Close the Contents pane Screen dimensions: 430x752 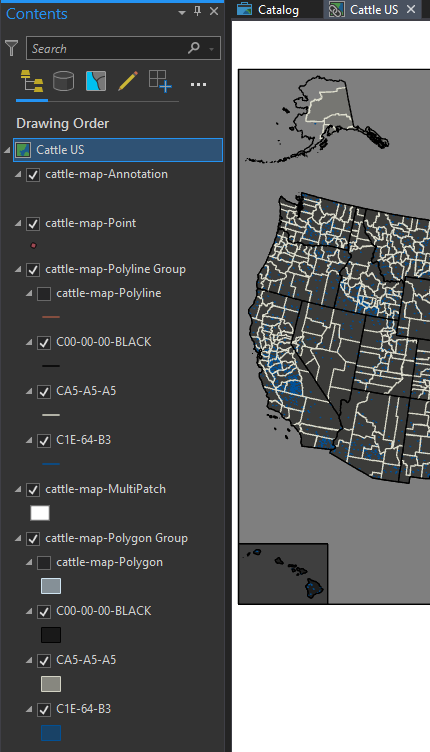coord(214,12)
